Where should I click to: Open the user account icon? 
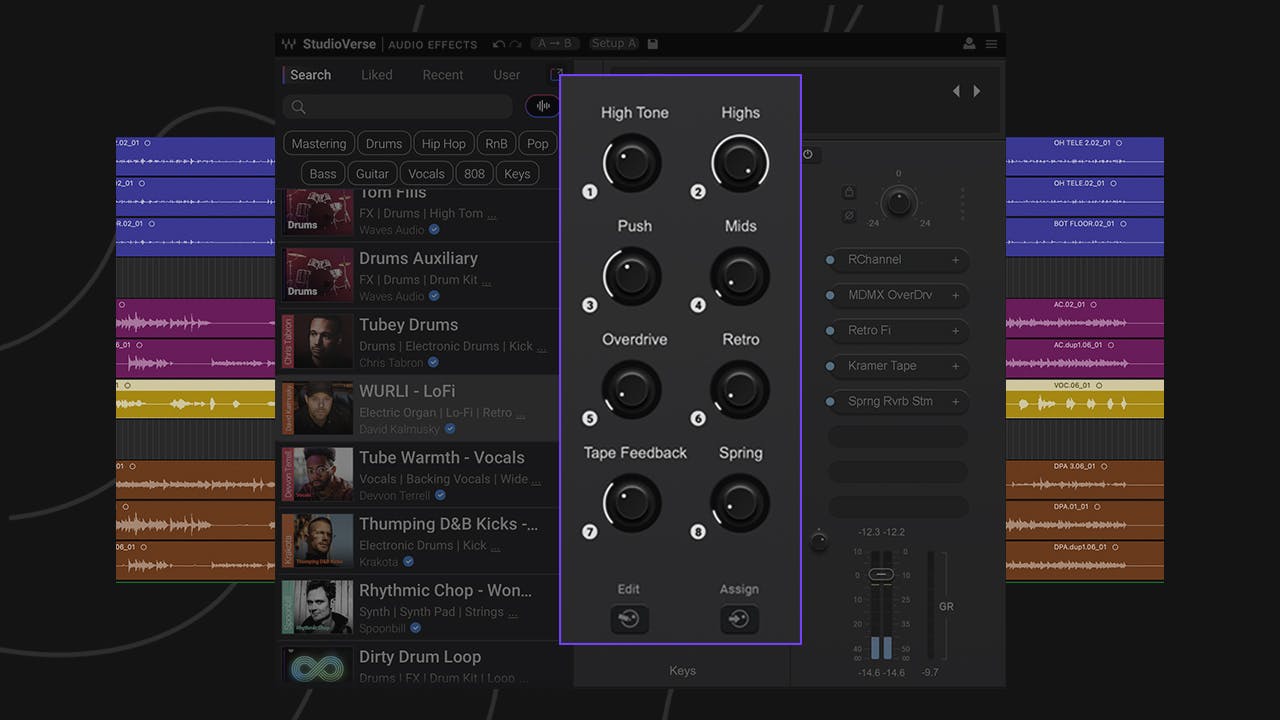pos(969,44)
